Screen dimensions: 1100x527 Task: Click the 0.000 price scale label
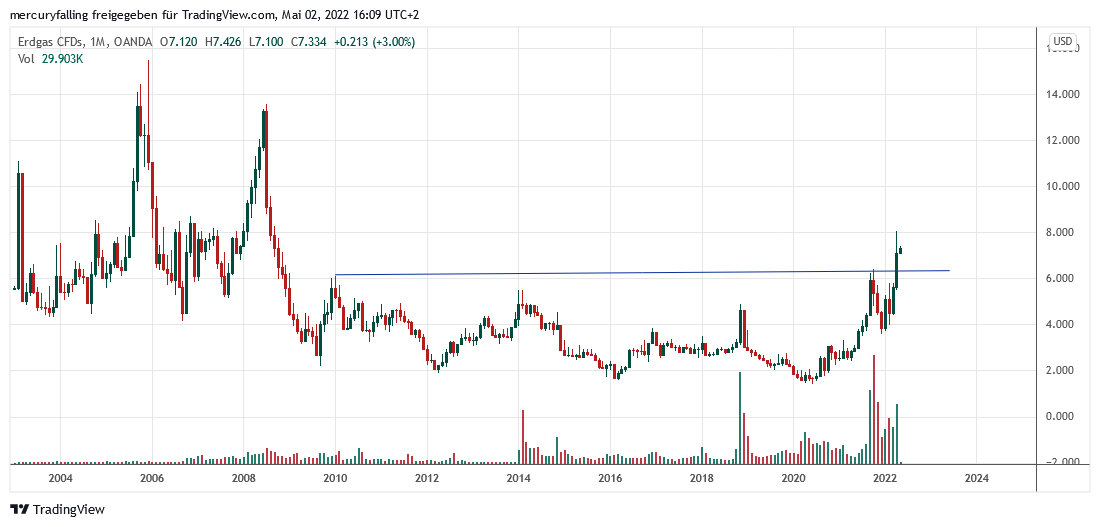[x=1063, y=417]
